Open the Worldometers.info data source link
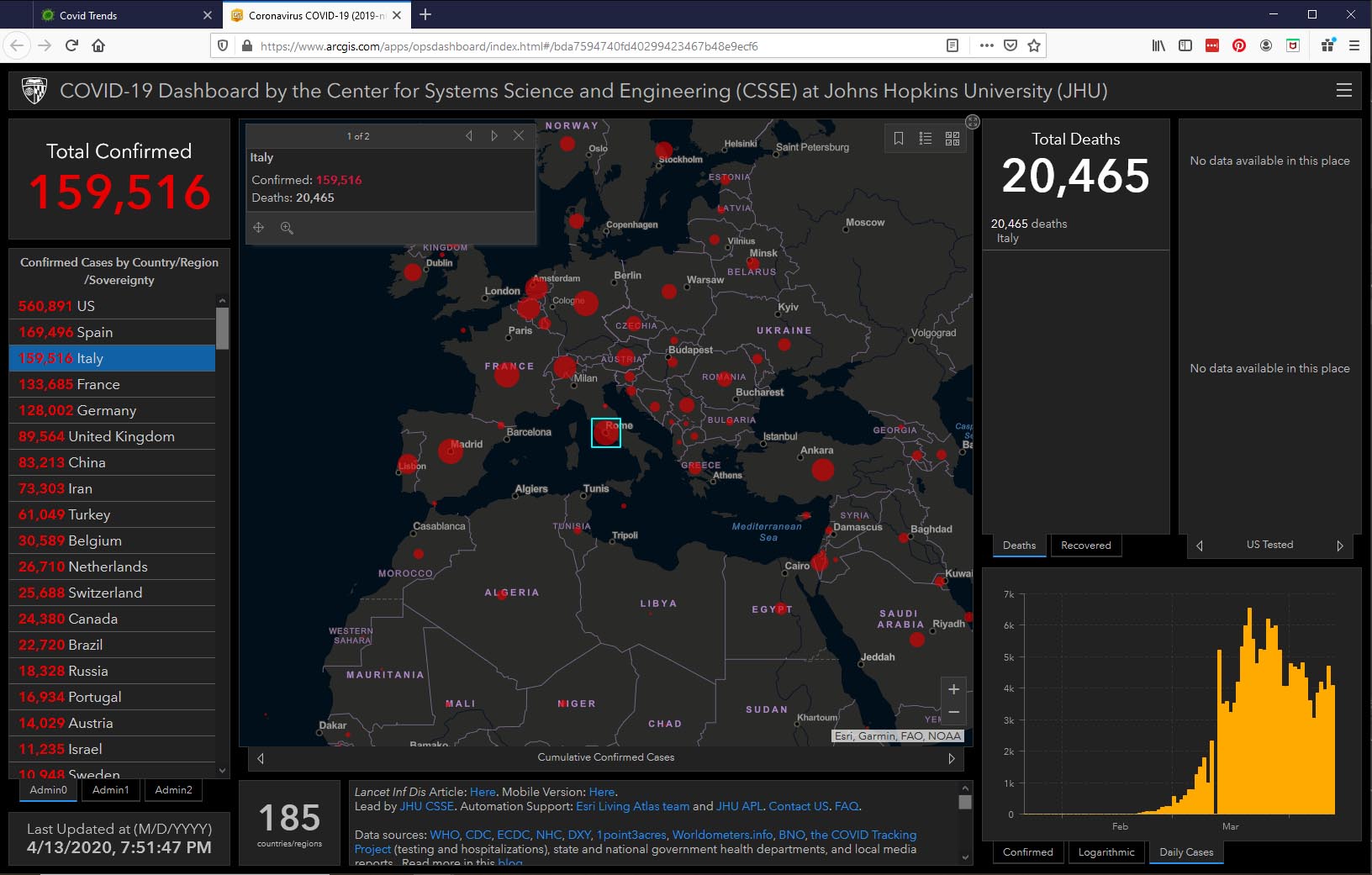The width and height of the screenshot is (1372, 875). click(x=722, y=835)
